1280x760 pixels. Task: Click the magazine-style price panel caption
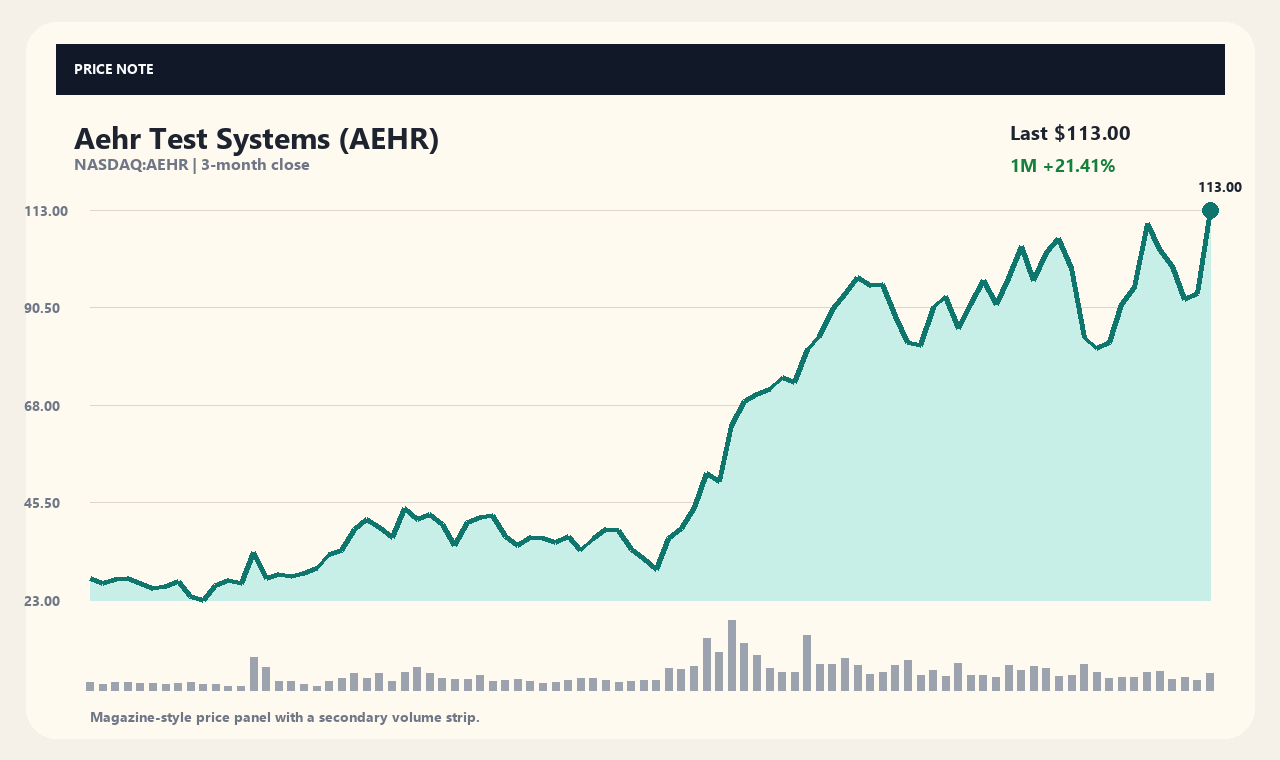tap(285, 717)
